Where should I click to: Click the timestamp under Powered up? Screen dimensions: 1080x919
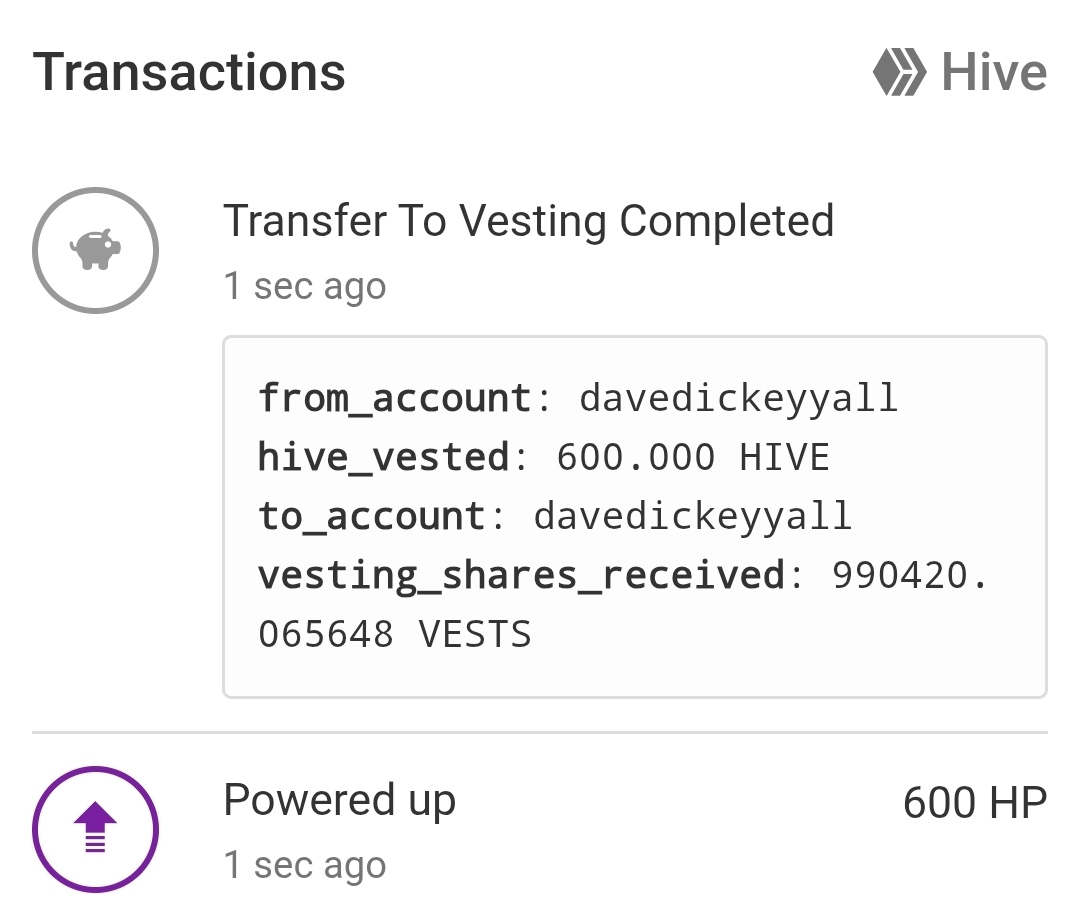coord(305,865)
